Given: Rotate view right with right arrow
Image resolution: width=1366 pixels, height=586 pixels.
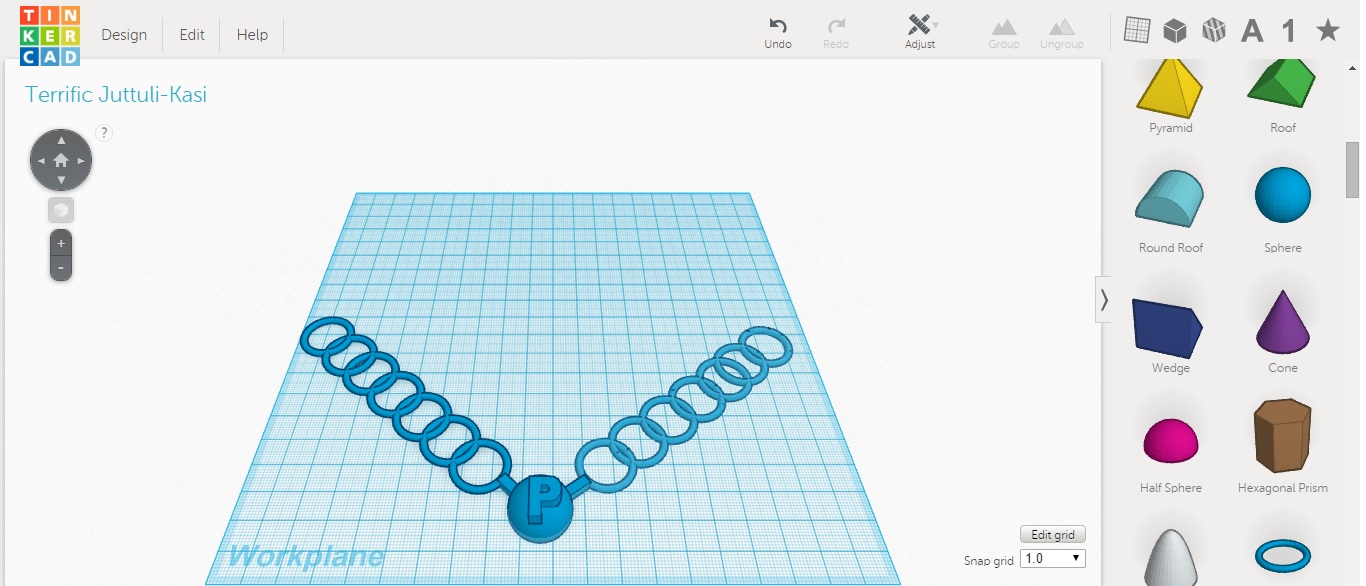Looking at the screenshot, I should point(81,160).
